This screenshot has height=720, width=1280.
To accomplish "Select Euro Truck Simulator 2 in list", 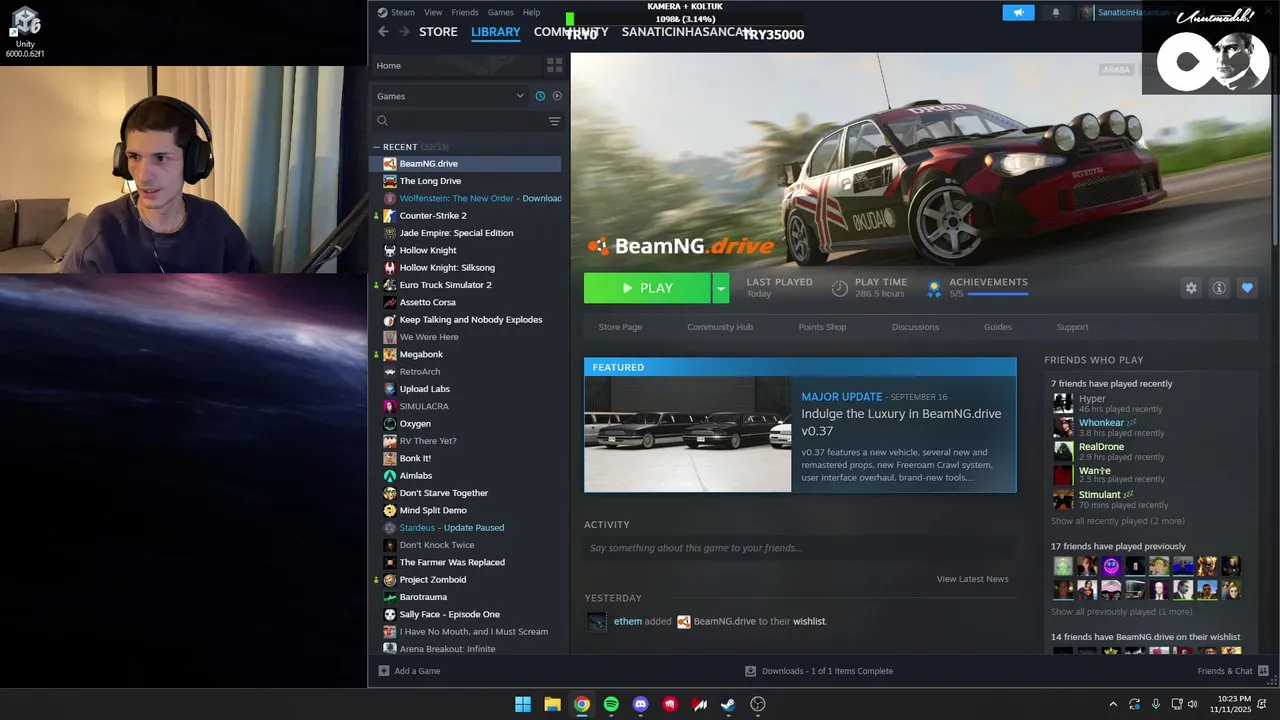I will (x=466, y=285).
